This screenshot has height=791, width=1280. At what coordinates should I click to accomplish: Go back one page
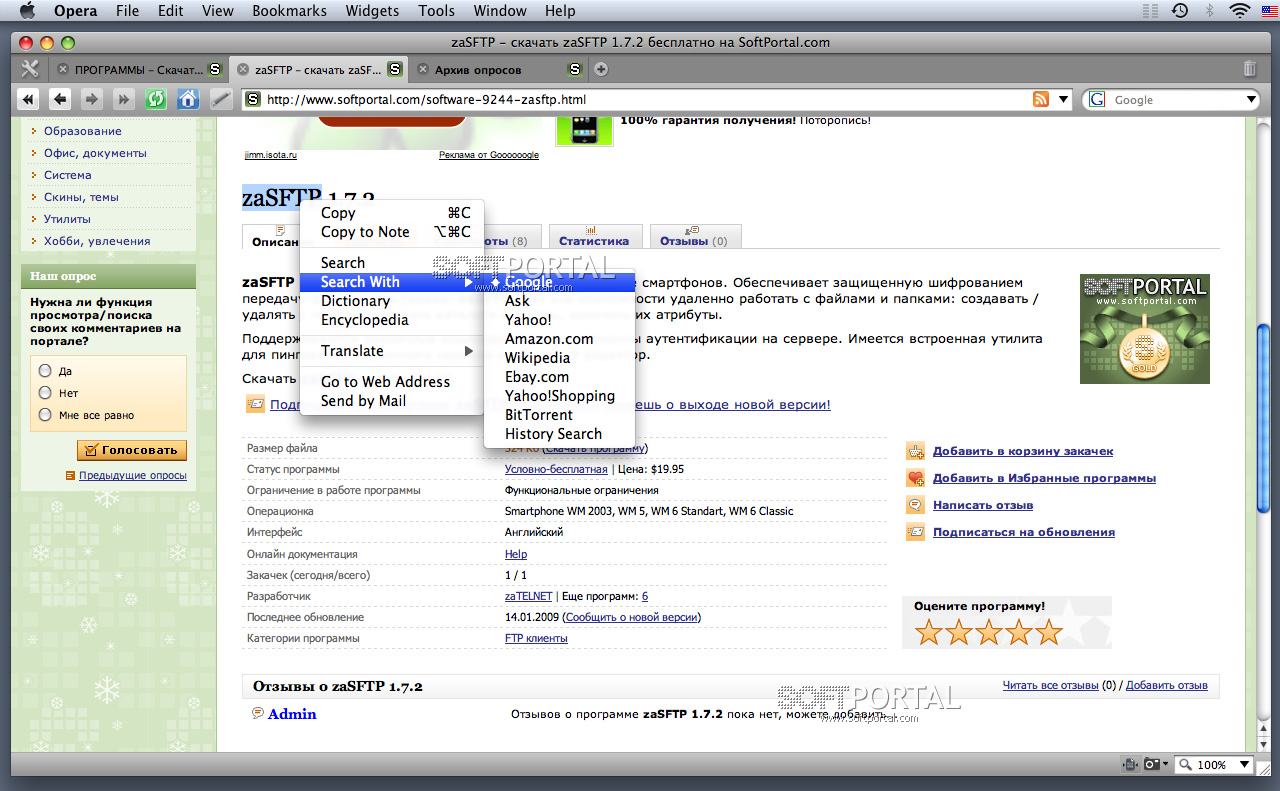pyautogui.click(x=60, y=99)
